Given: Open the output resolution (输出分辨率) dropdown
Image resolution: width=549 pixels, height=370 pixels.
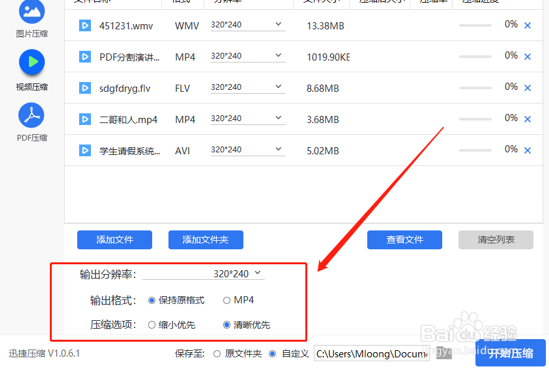Looking at the screenshot, I should click(x=203, y=273).
